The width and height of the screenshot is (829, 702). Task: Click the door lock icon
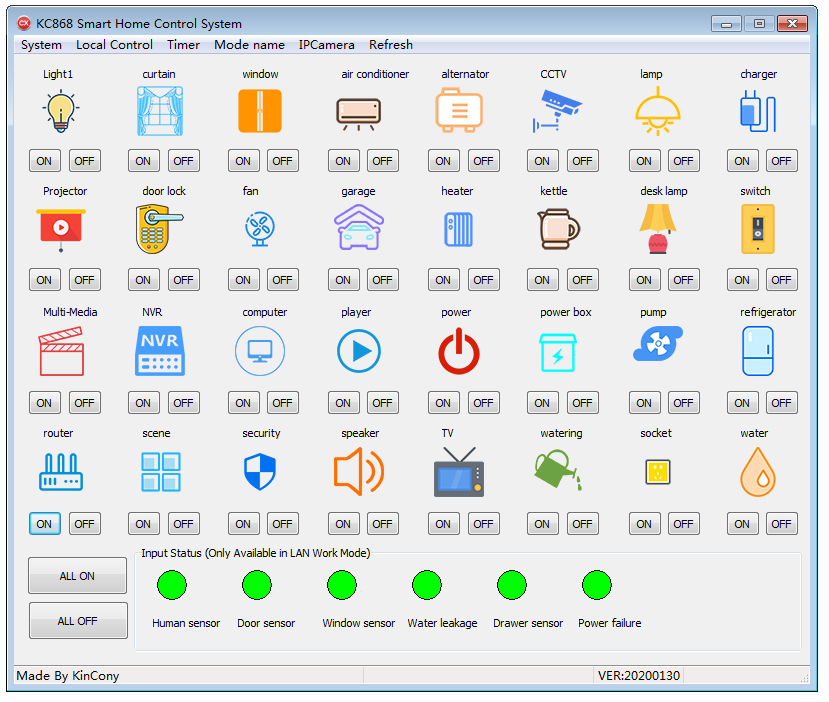click(x=159, y=229)
